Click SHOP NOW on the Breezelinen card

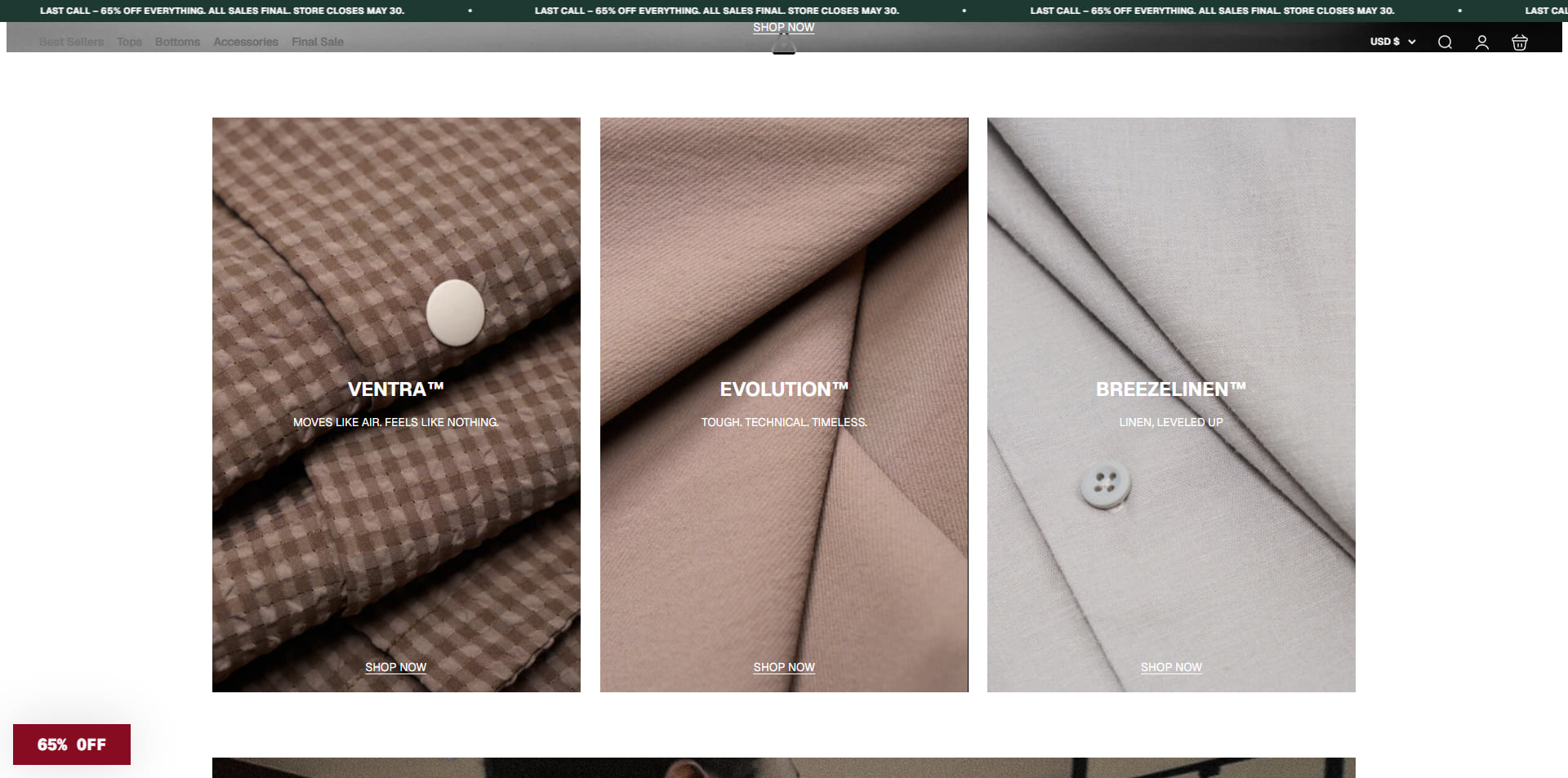point(1171,667)
